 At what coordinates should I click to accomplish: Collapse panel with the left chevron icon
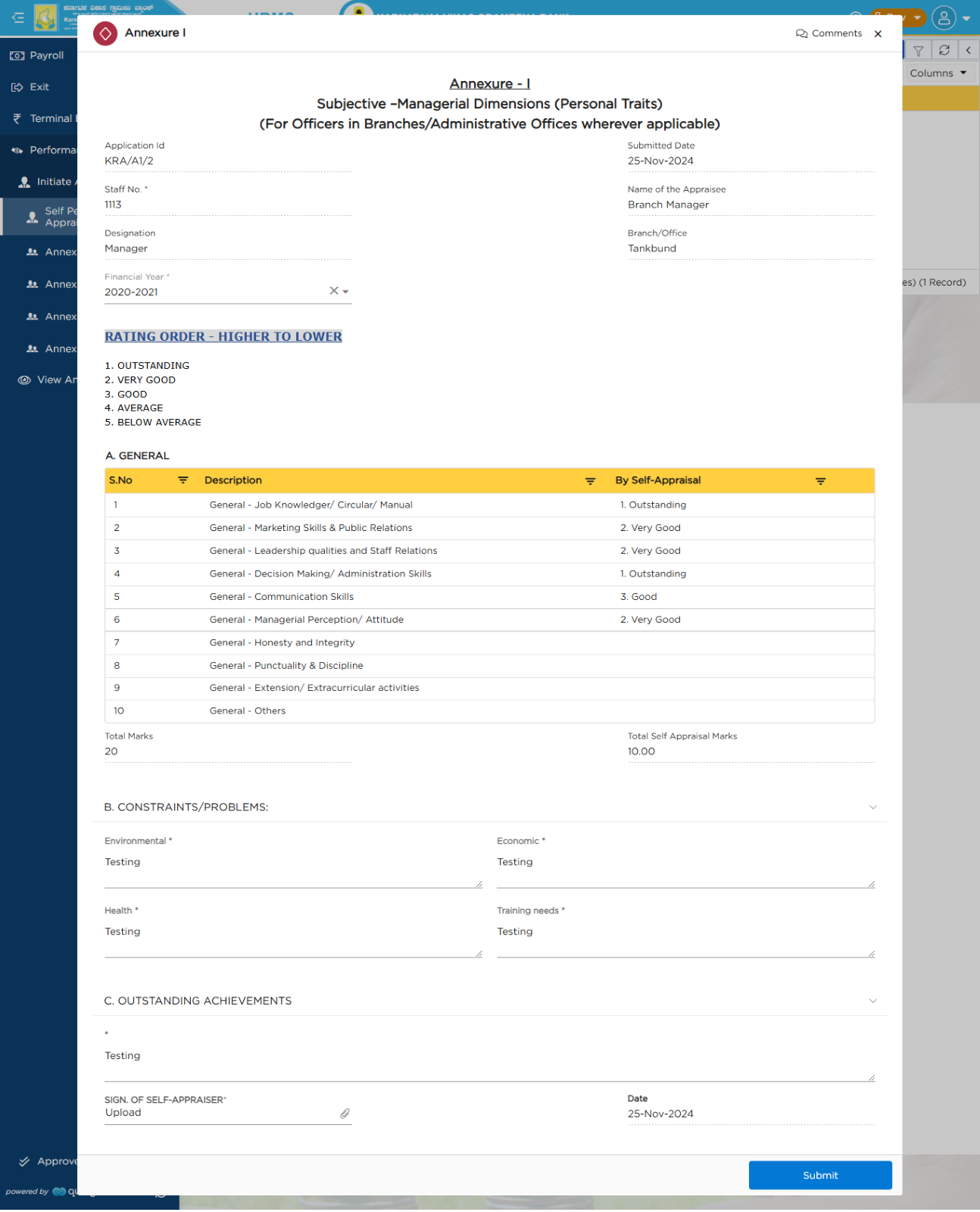(968, 51)
